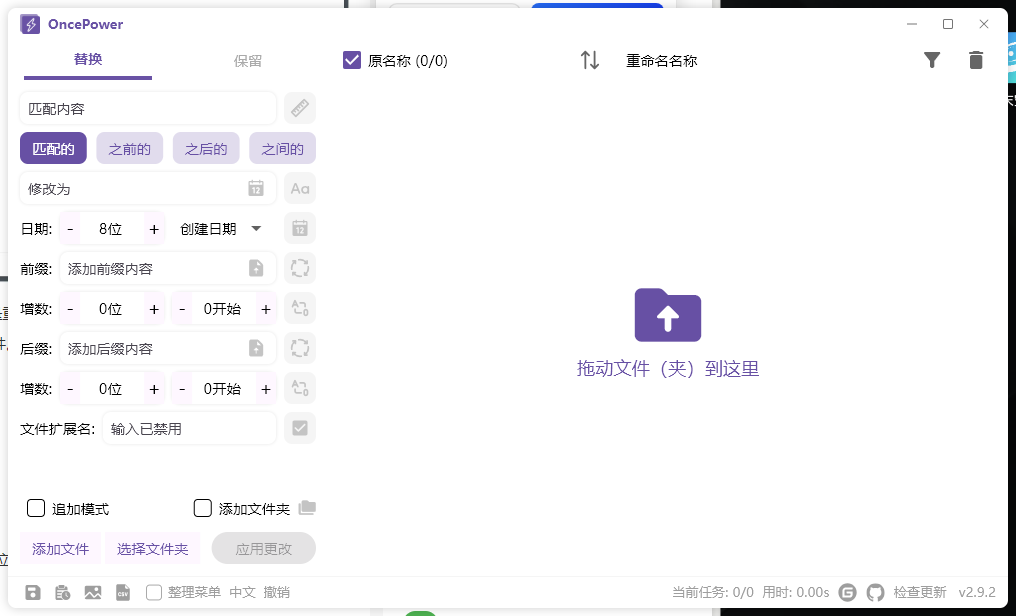Select the loop icon beside the 前缀 field

tap(299, 268)
